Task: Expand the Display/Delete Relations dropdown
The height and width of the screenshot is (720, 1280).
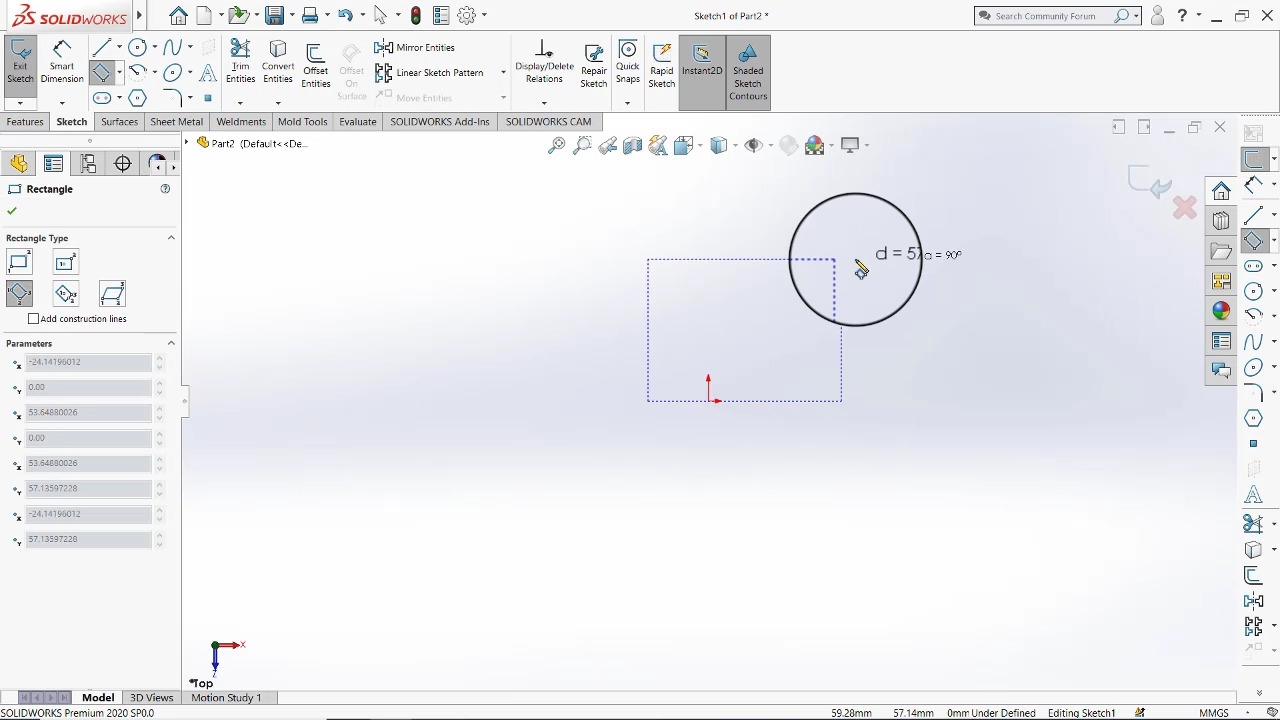Action: (x=544, y=103)
